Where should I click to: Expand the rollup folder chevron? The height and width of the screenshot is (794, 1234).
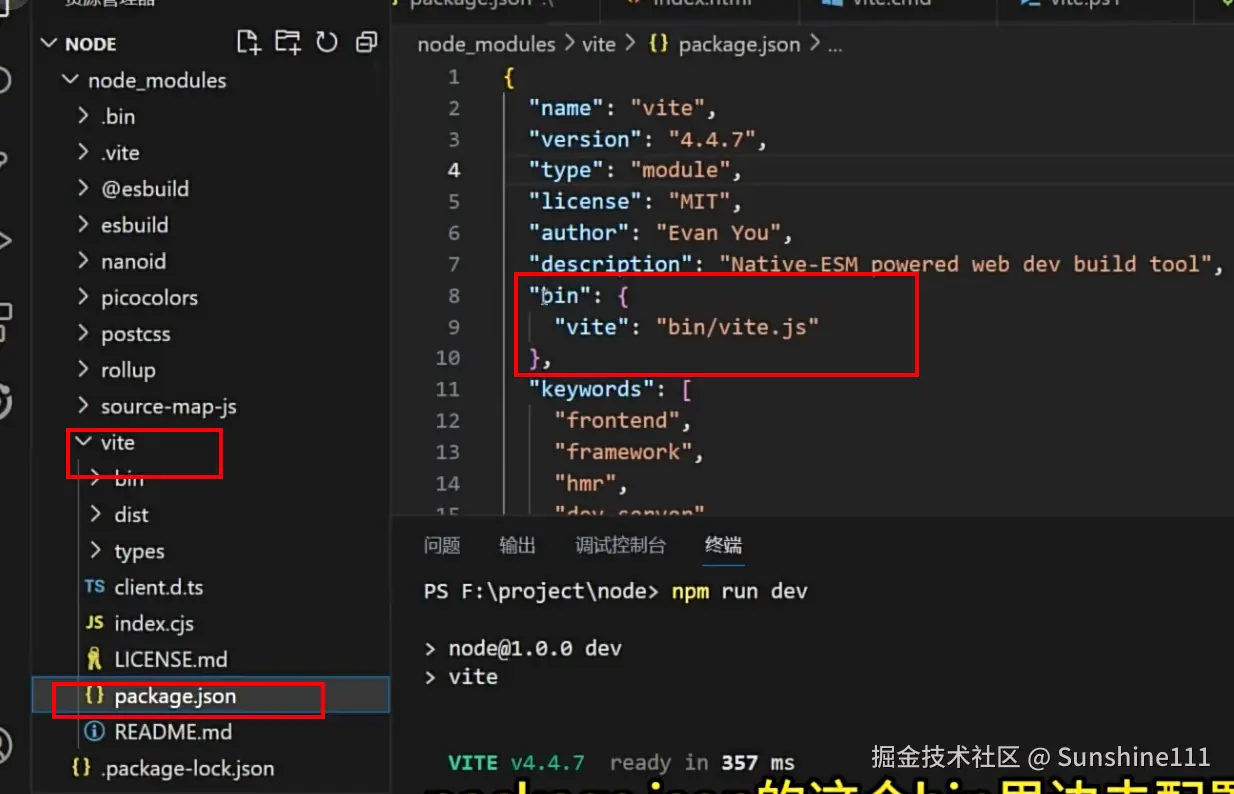pyautogui.click(x=84, y=370)
